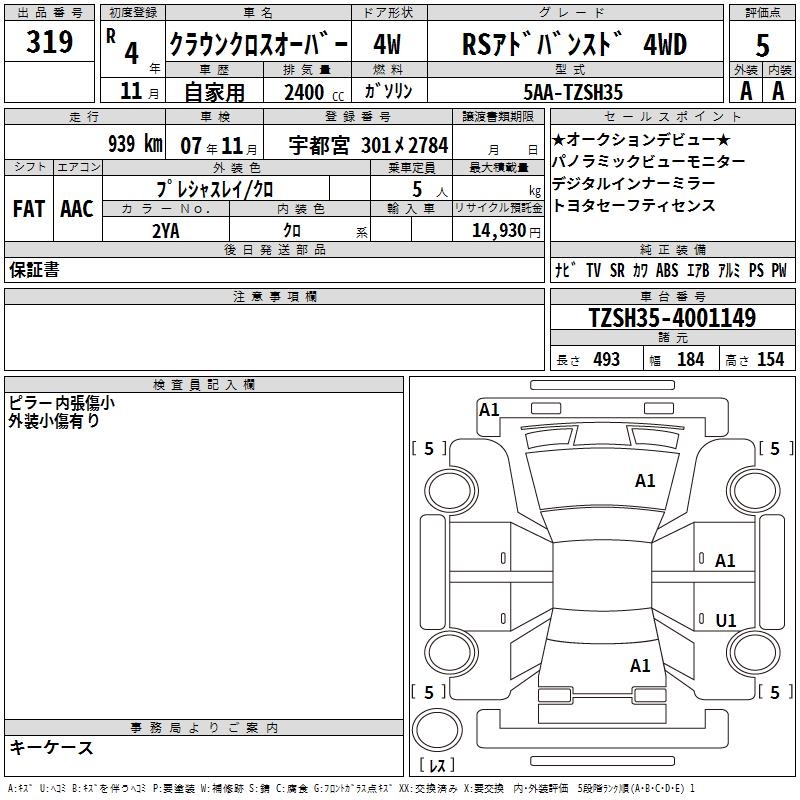Click the model code 5AA-TZSH35
Image resolution: width=800 pixels, height=800 pixels.
573,92
